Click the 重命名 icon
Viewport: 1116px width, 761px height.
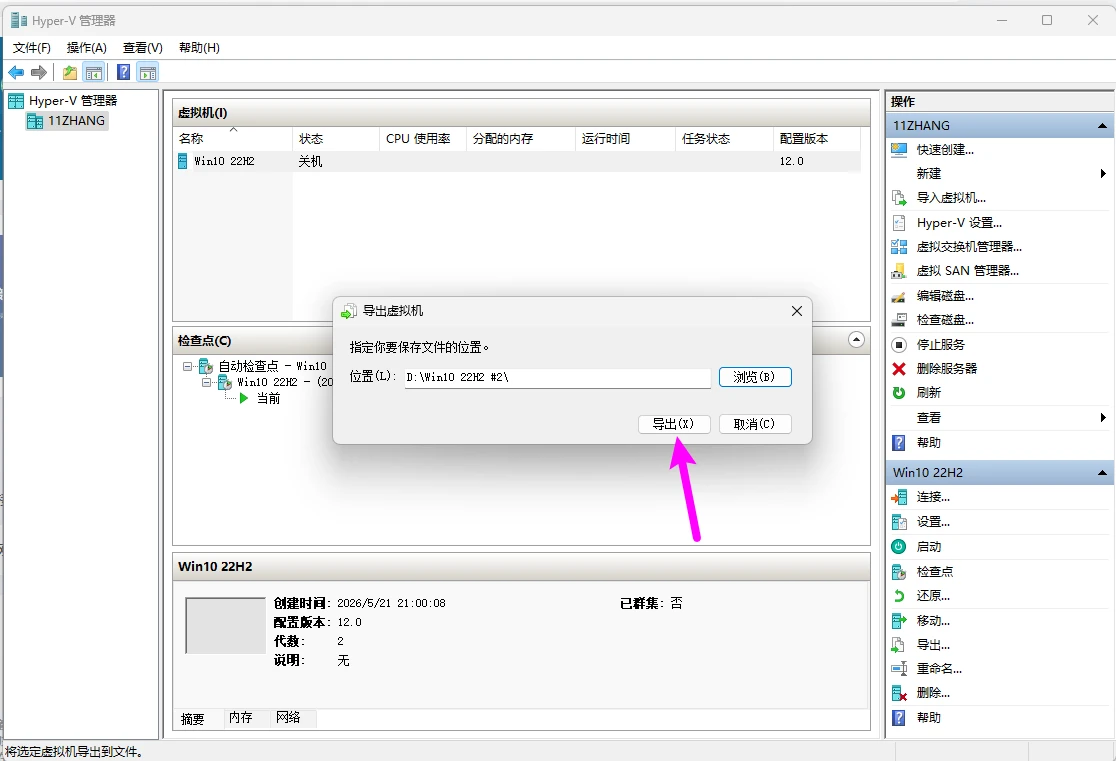899,669
